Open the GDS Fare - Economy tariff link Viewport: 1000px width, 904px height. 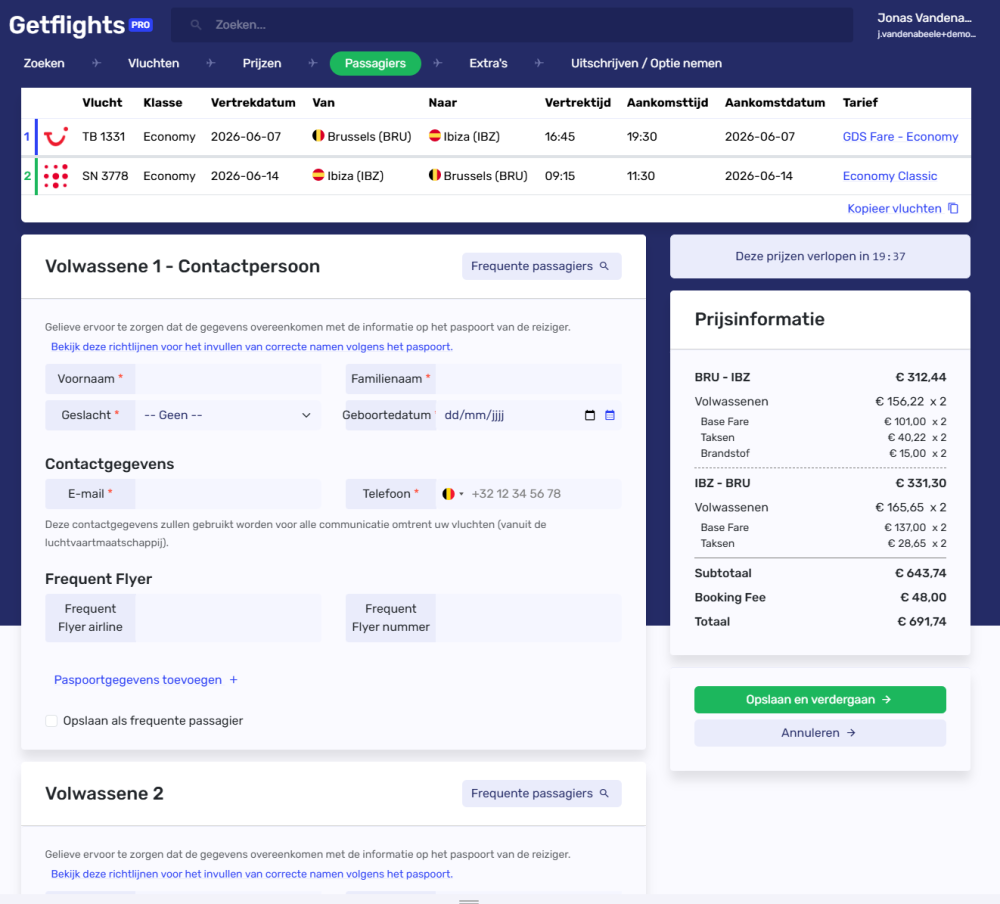(900, 136)
